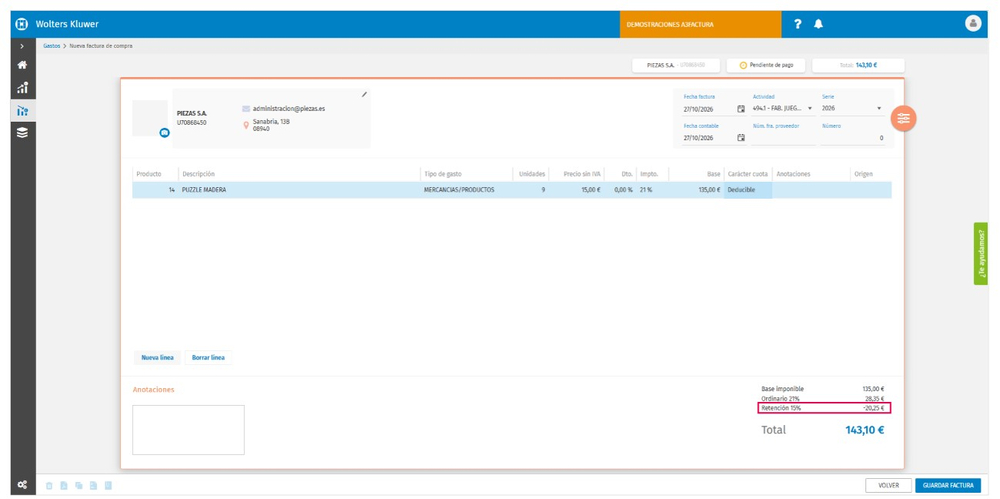Click the Wolters Kluwer logo icon
This screenshot has width=1000, height=499.
click(22, 24)
